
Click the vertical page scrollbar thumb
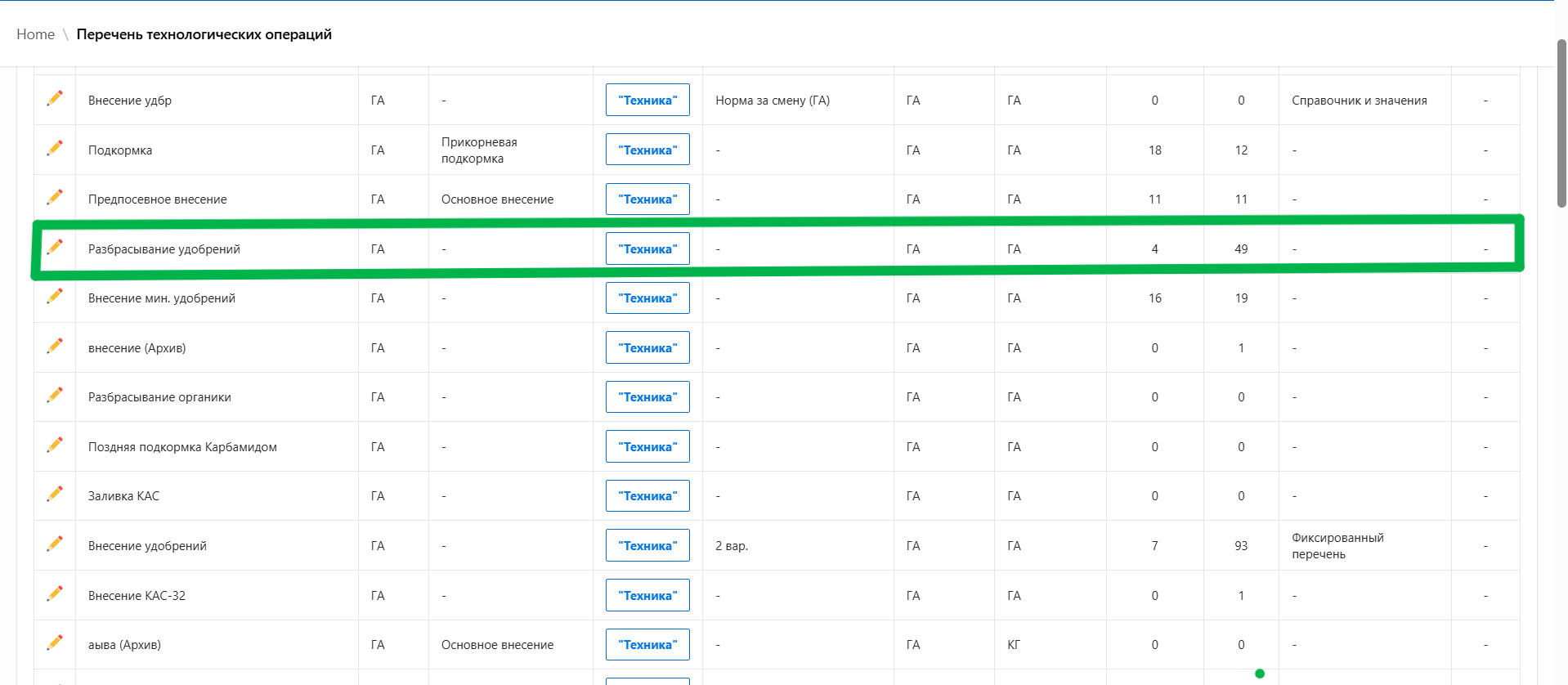click(x=1561, y=123)
